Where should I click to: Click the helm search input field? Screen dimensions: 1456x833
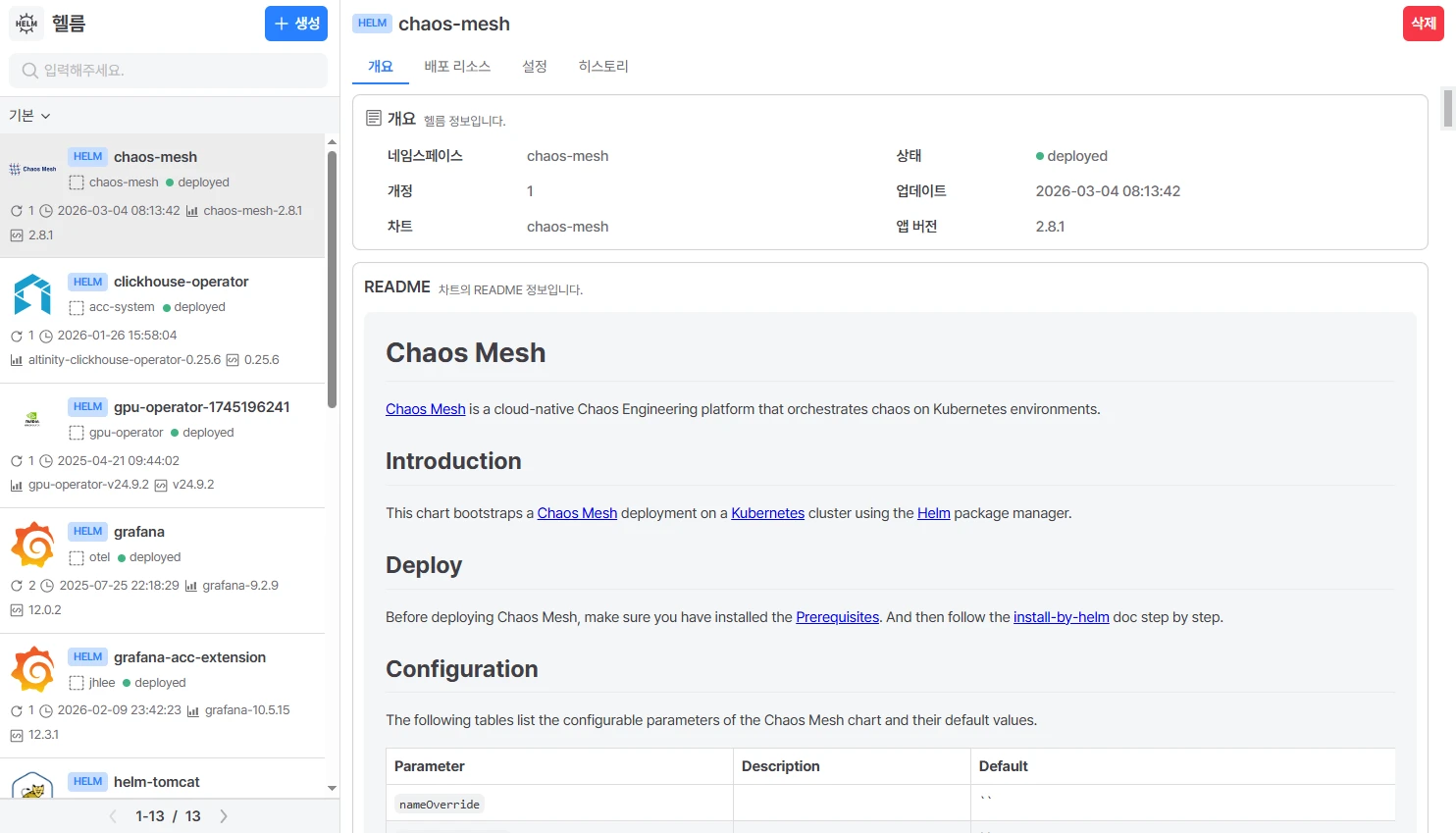pos(168,71)
